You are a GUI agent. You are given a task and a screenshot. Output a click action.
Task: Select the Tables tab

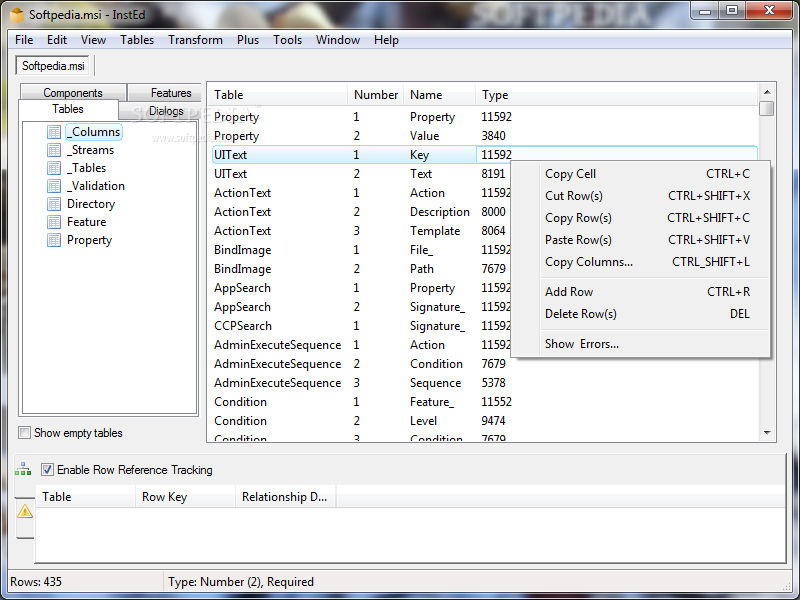click(68, 109)
